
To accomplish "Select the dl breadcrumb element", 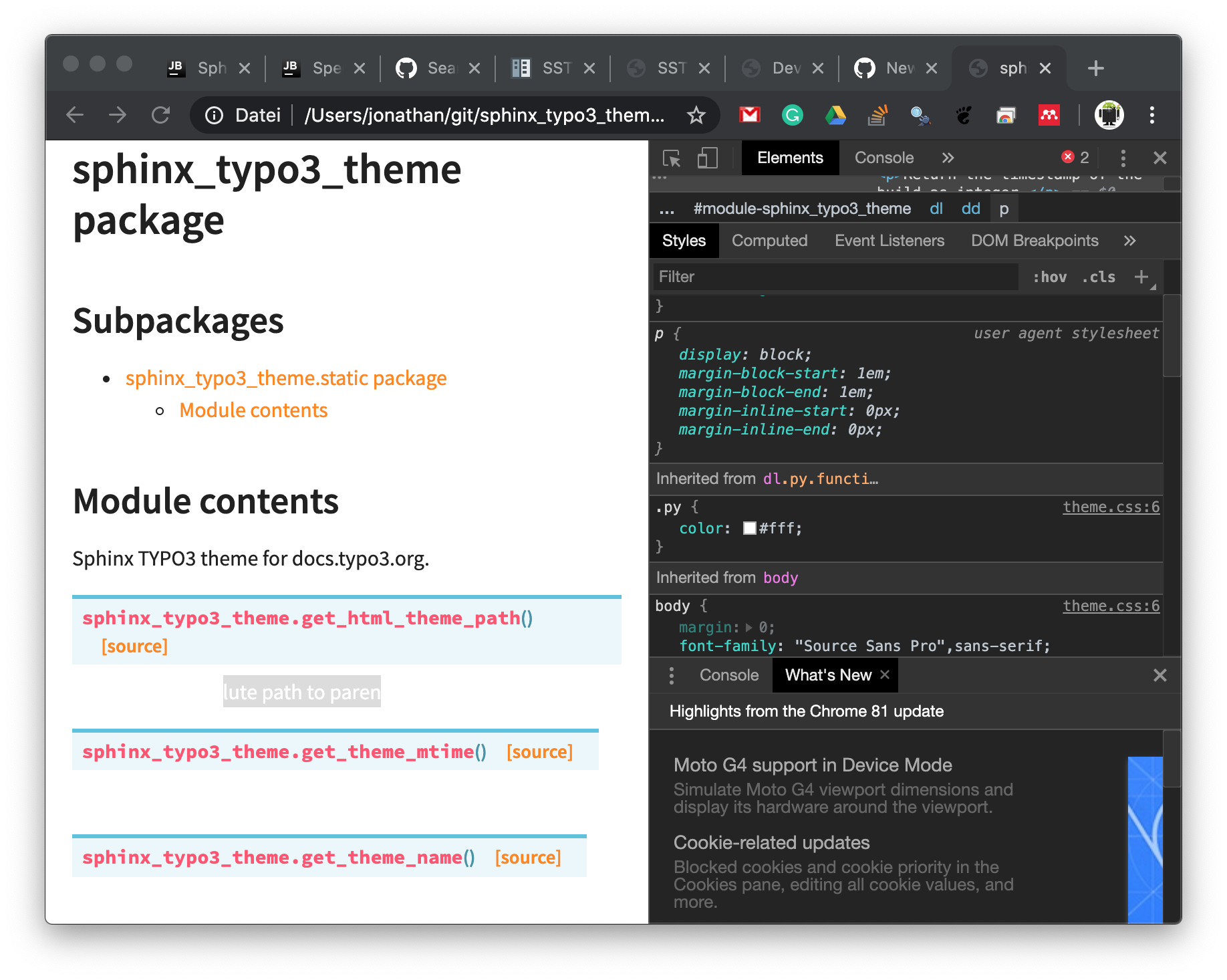I will [x=936, y=209].
